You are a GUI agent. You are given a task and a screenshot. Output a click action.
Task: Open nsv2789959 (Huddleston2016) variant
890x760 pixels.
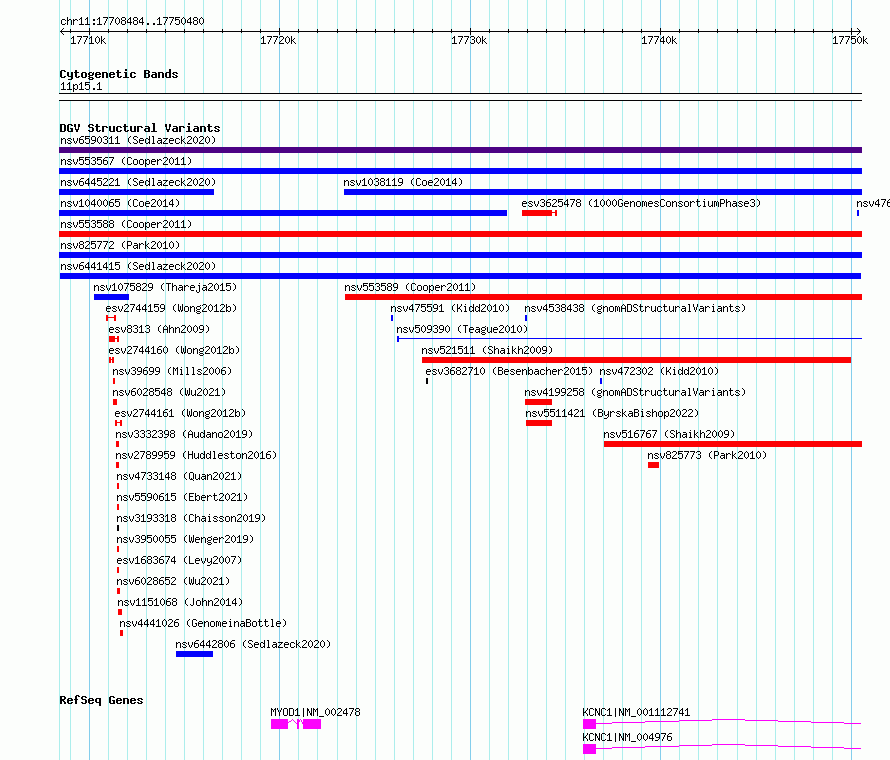pos(196,455)
